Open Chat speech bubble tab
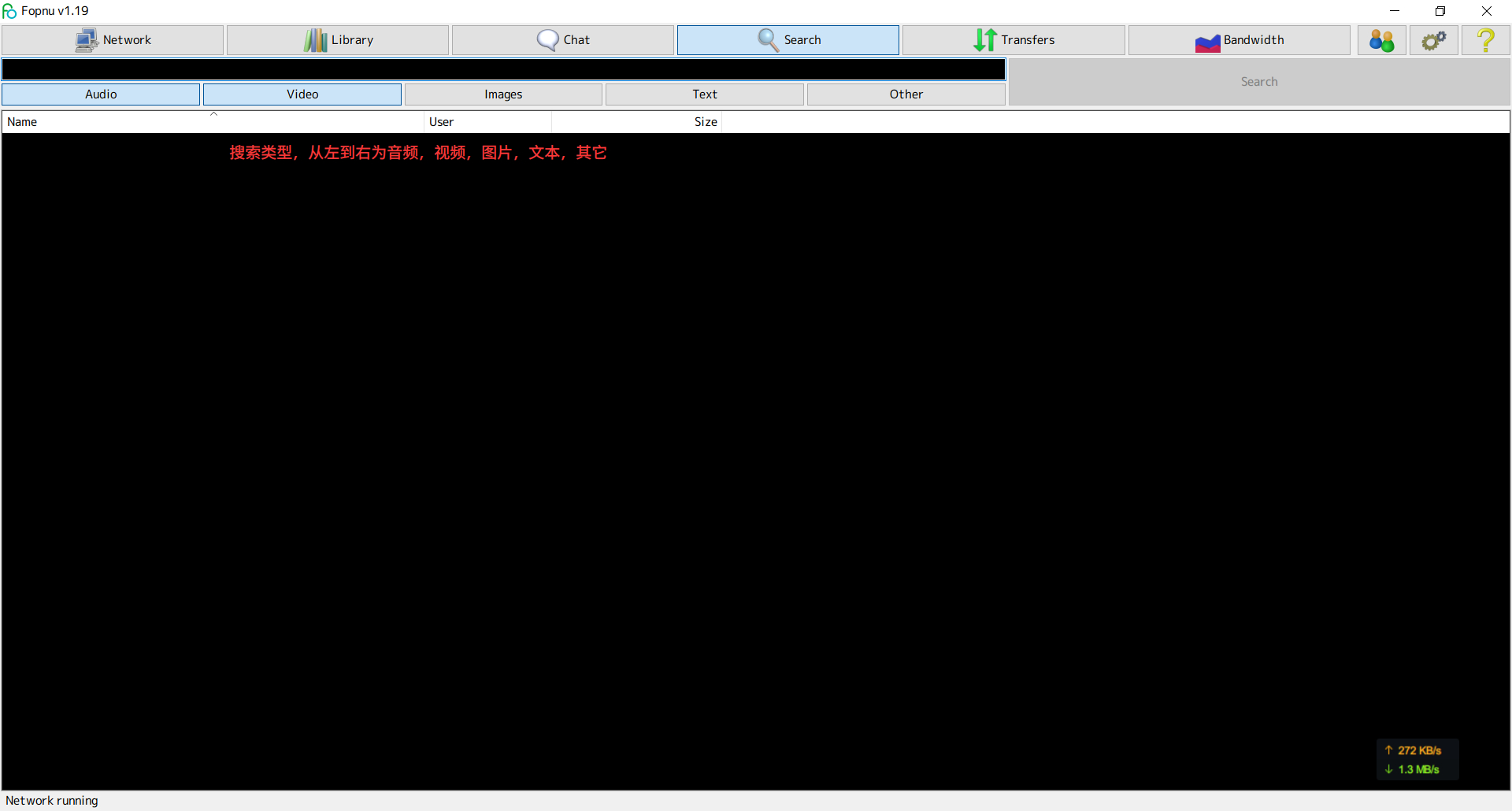The image size is (1512, 811). (563, 40)
